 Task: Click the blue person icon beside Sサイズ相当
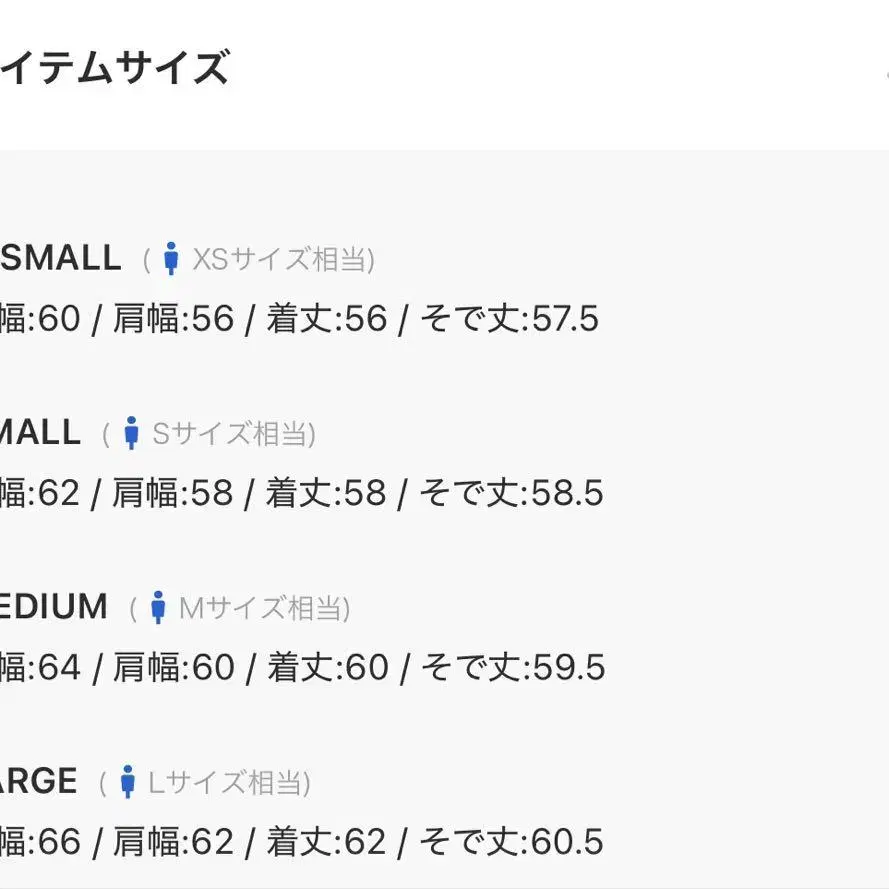tap(131, 433)
